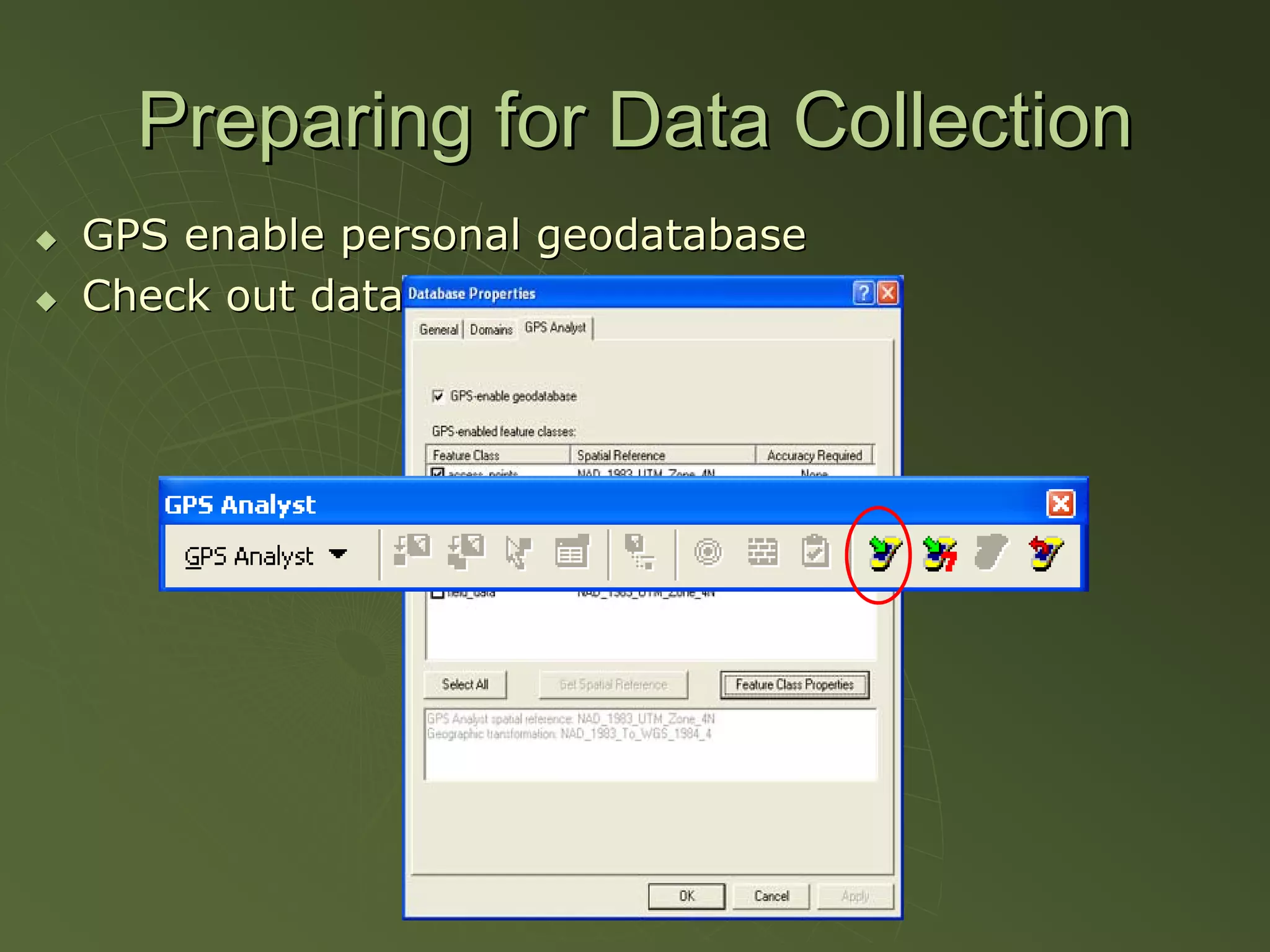
Task: Toggle the GPS-enable geodatabase checkbox
Action: (438, 396)
